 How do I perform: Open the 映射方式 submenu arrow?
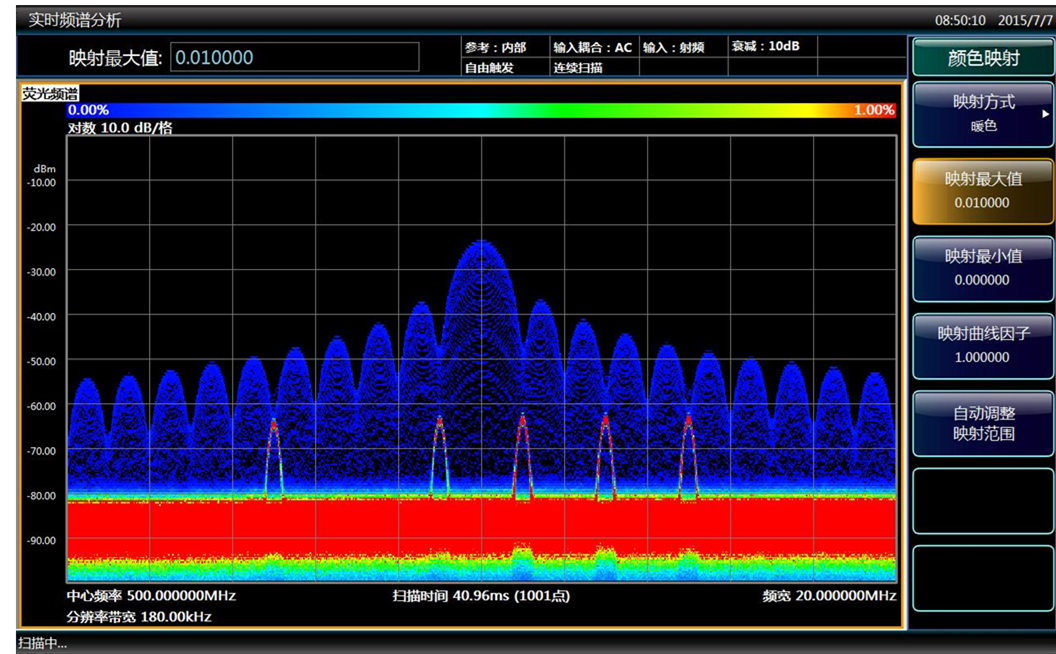(1046, 114)
